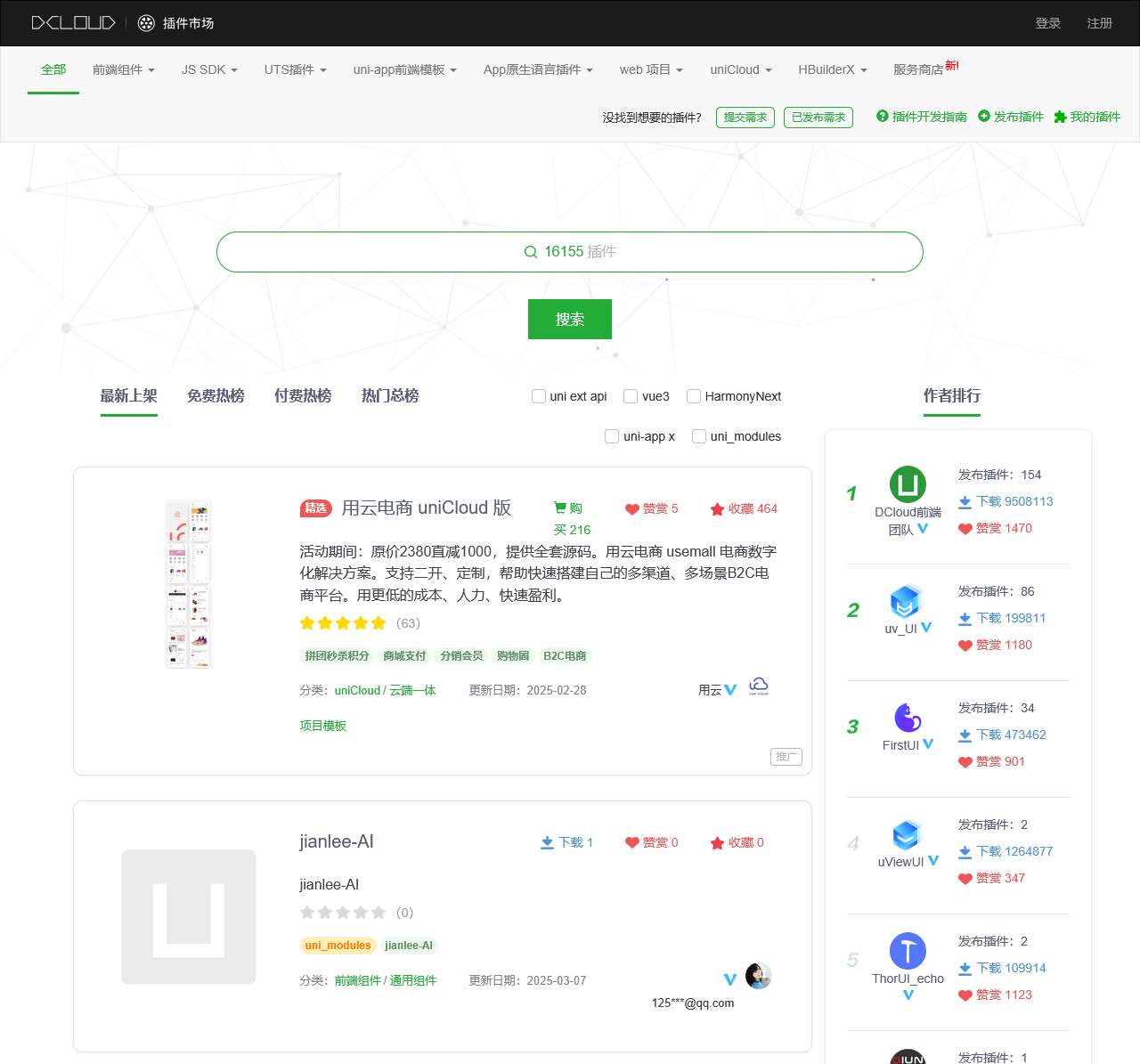
Task: Open the web 项目 dropdown
Action: (651, 69)
